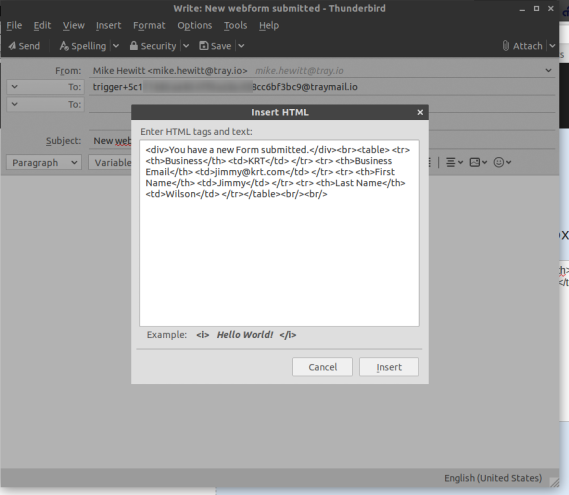Click the traymail.io recipient address field

point(322,87)
